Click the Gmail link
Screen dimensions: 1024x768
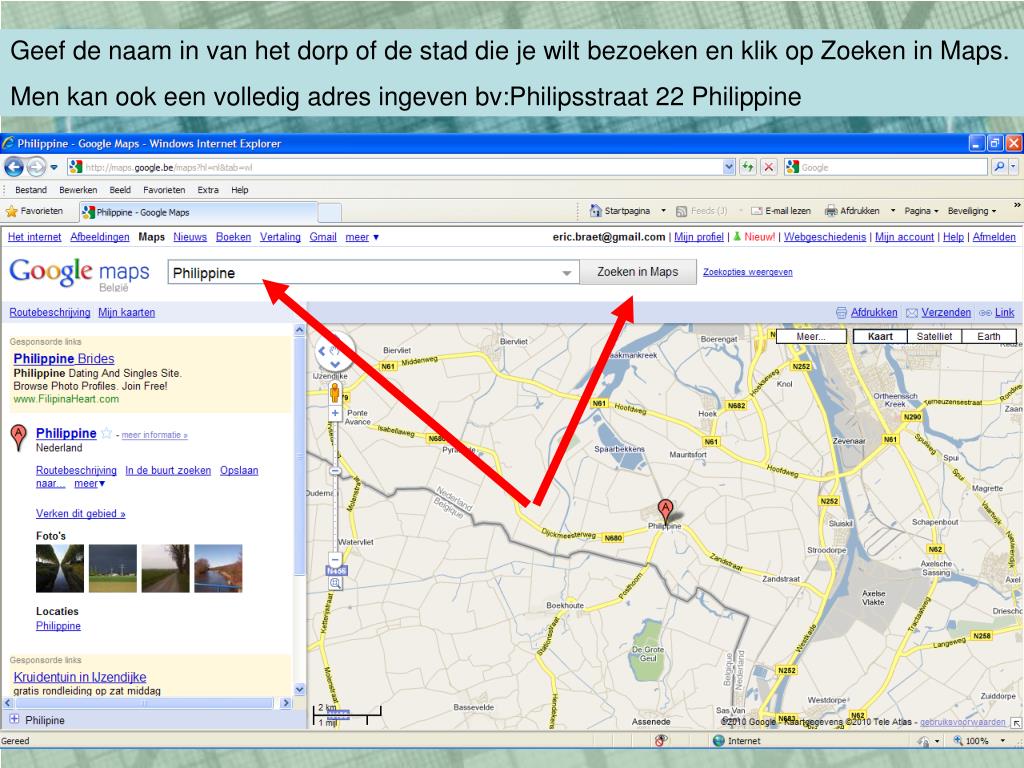click(x=323, y=237)
